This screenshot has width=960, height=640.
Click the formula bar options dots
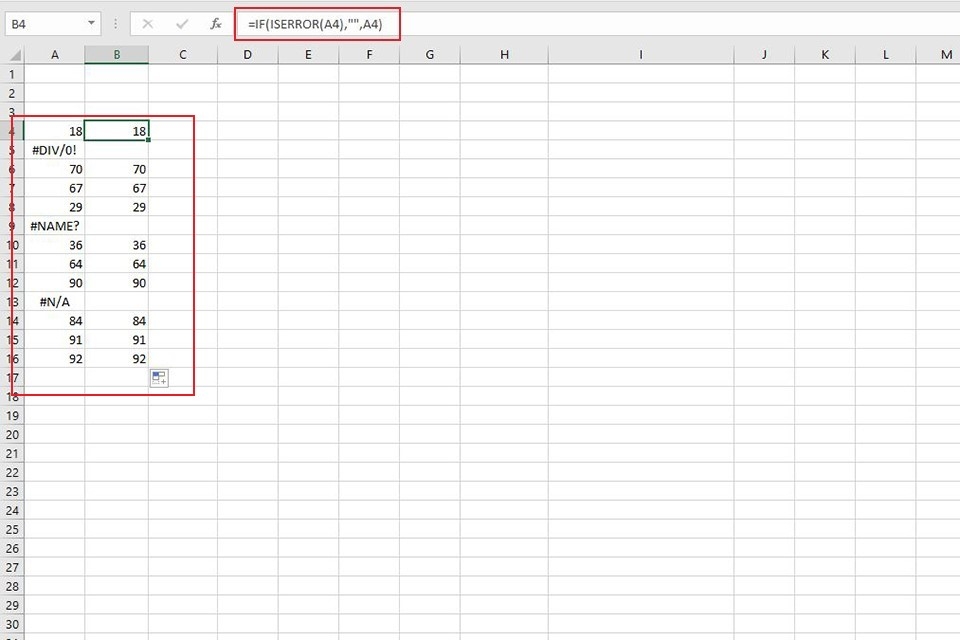coord(115,24)
